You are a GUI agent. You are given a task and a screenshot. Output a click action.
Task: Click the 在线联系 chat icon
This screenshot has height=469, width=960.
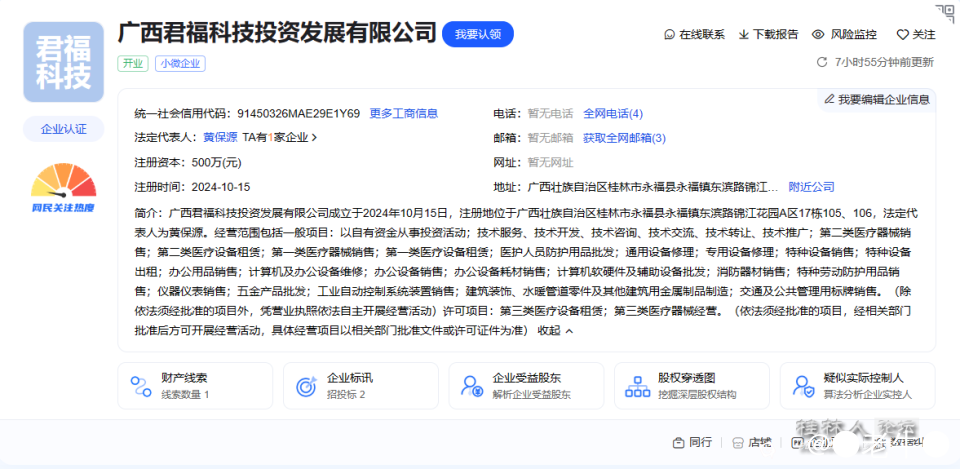click(670, 34)
